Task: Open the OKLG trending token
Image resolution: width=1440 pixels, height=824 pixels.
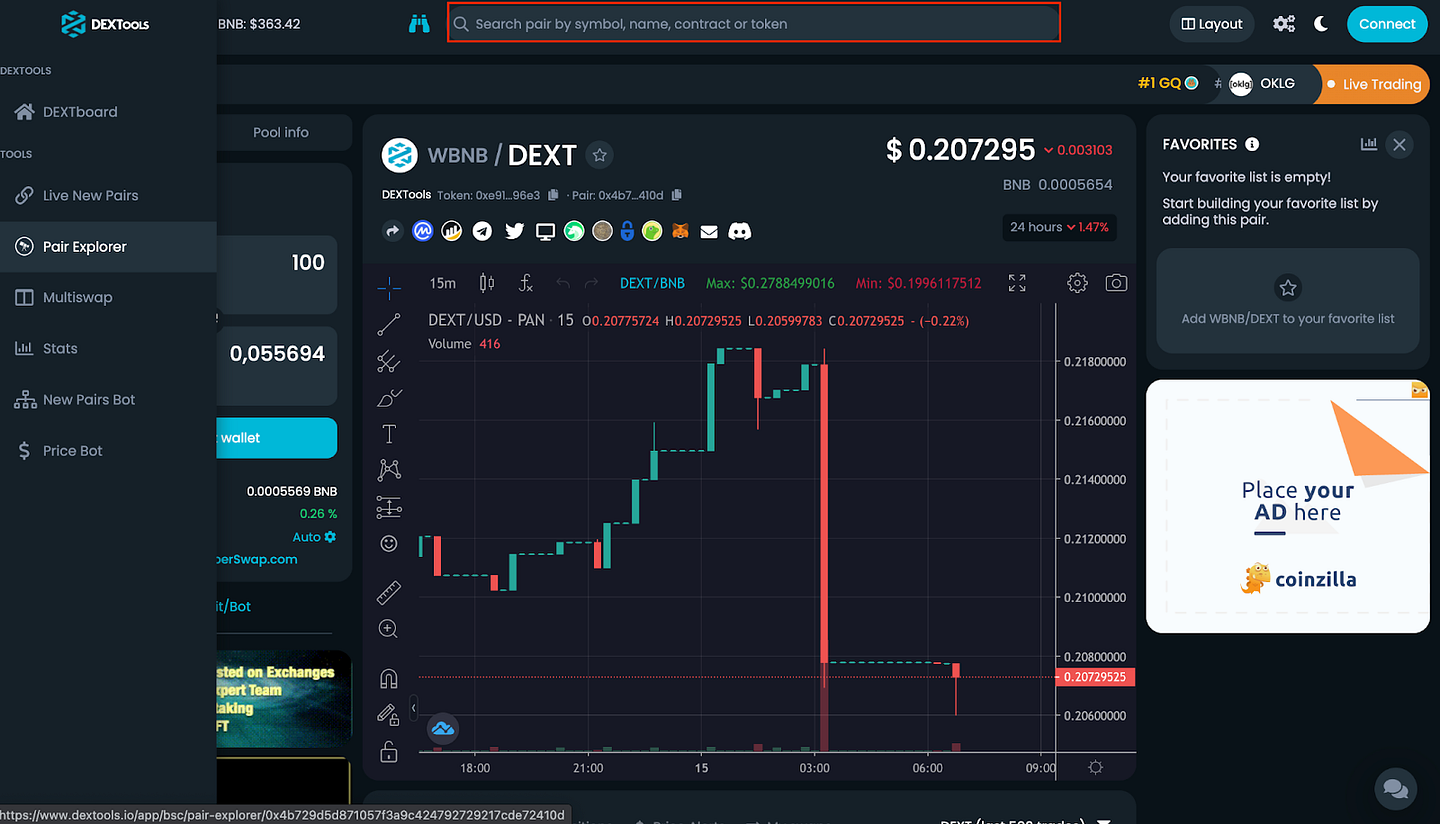Action: tap(1262, 84)
